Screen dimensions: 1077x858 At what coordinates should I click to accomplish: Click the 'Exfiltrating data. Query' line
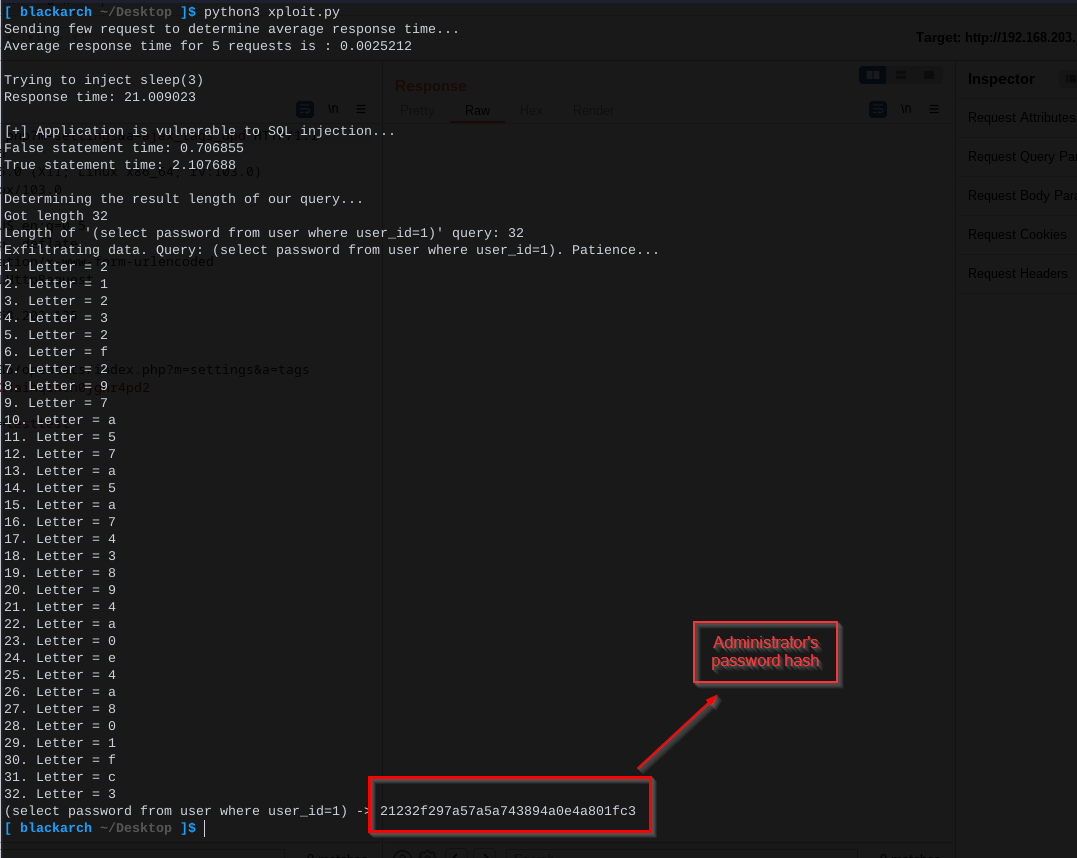(x=331, y=250)
